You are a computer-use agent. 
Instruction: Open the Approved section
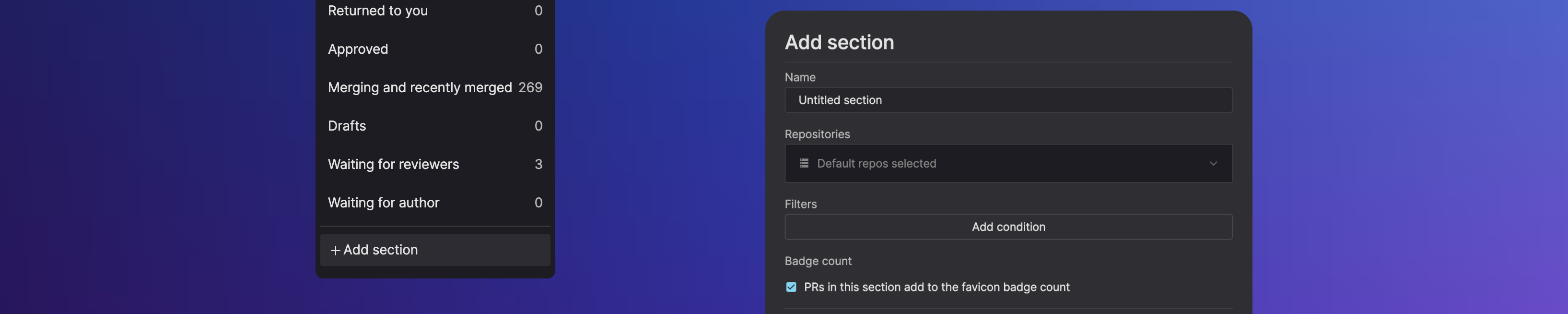click(x=434, y=49)
